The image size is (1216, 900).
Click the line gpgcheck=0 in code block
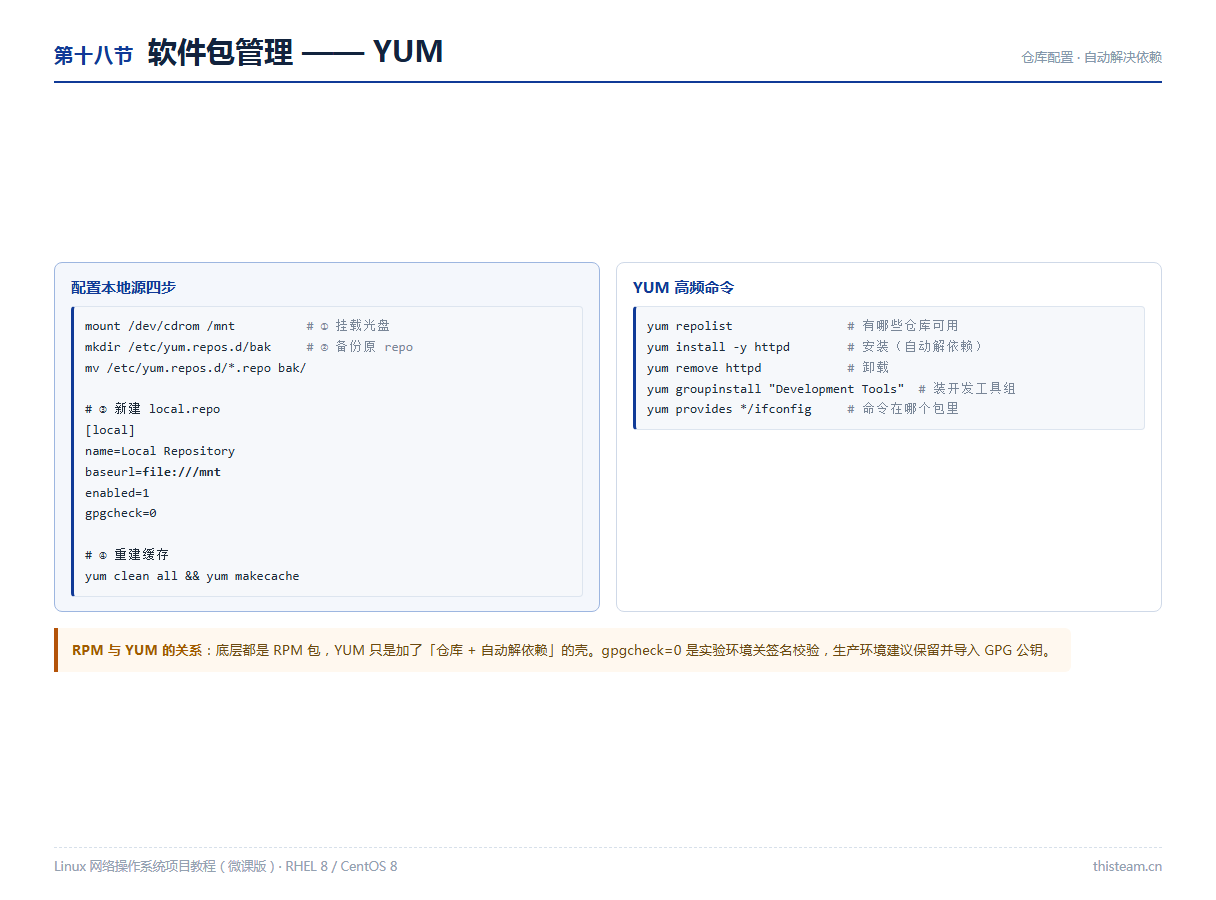coord(121,513)
